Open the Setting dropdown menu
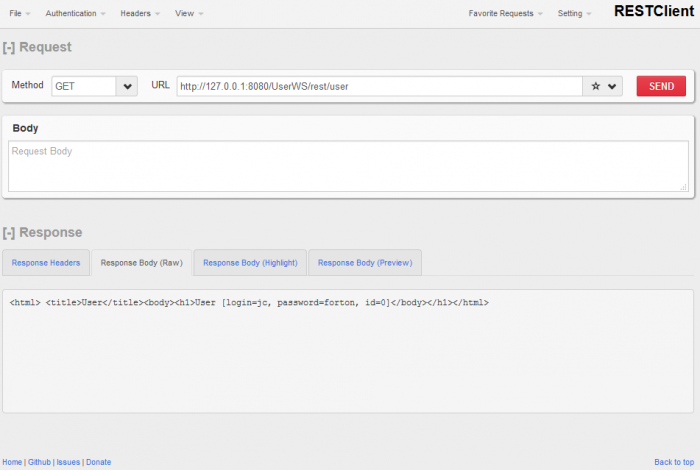The image size is (700, 470). click(574, 14)
